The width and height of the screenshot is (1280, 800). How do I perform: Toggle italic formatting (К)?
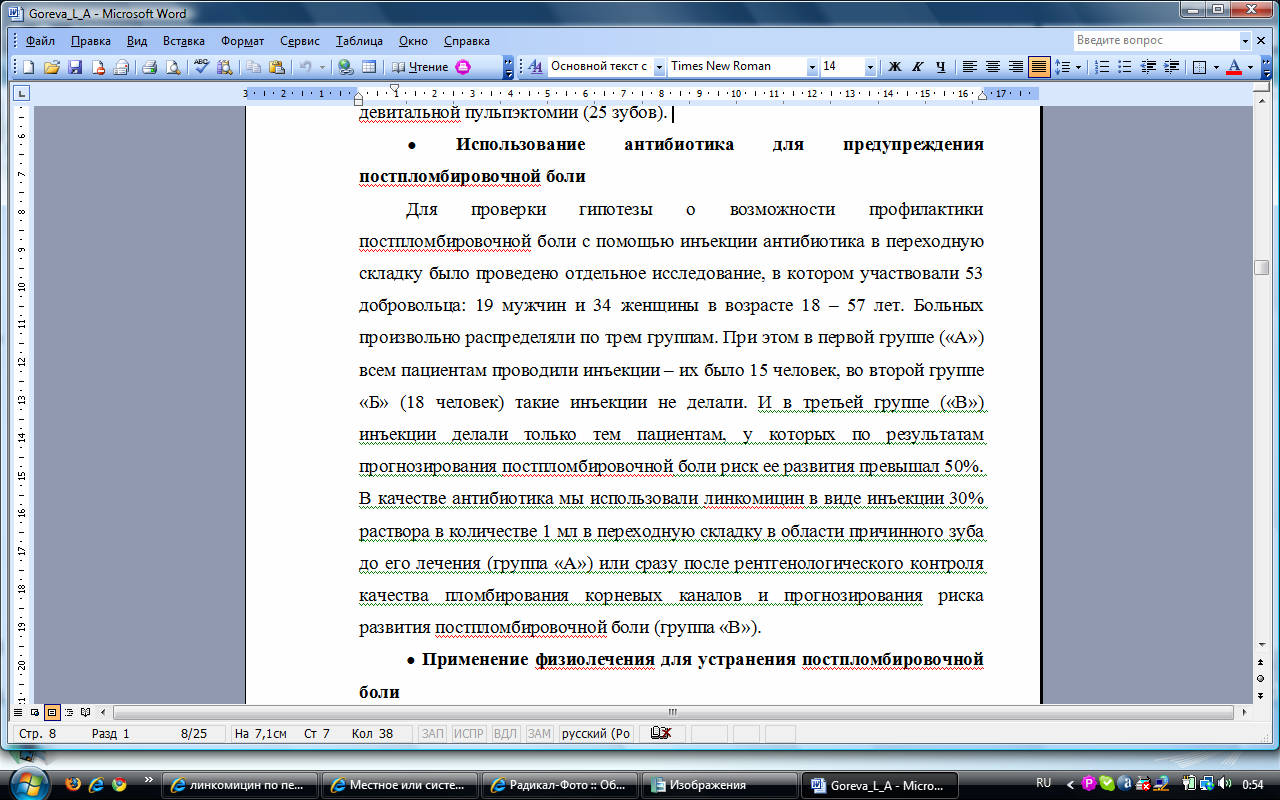(918, 67)
